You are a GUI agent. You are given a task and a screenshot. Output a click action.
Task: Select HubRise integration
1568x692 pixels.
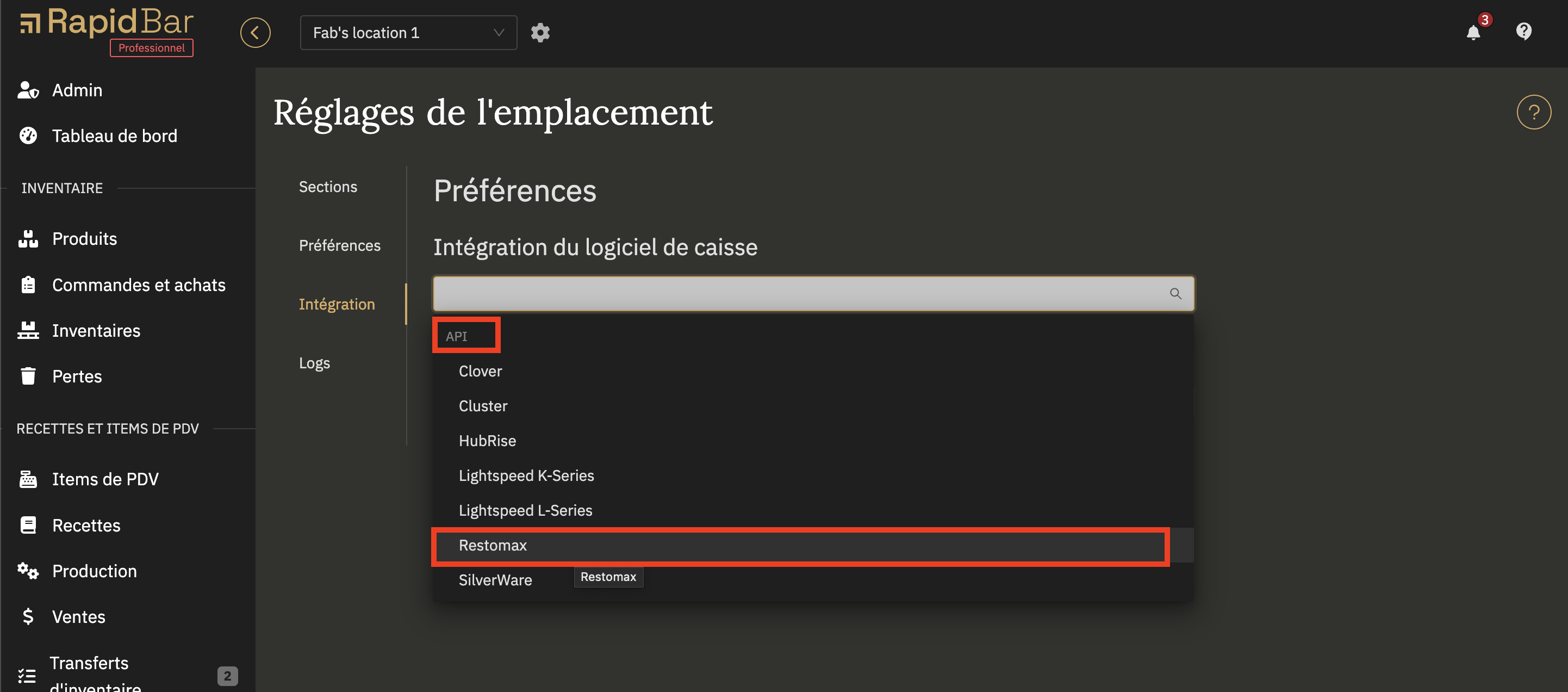coord(813,441)
